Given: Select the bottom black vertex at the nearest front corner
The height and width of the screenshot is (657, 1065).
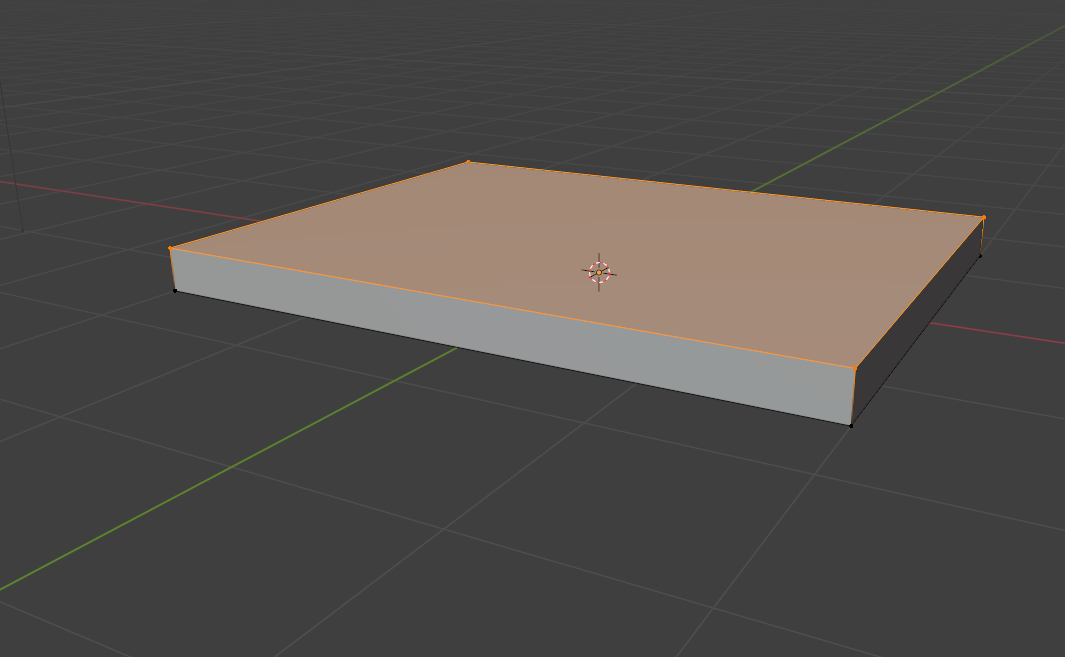Looking at the screenshot, I should (x=851, y=426).
